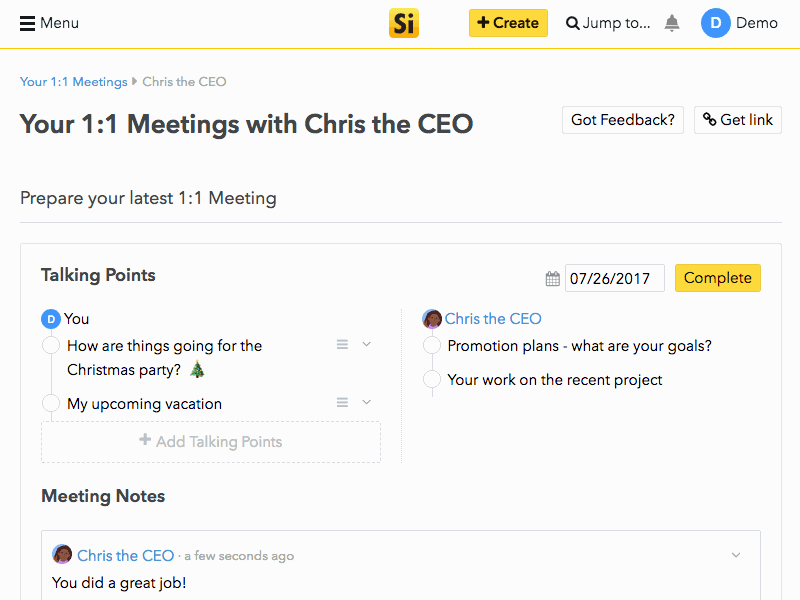Expand options for the Christmas party point
Screen dimensions: 800x600
point(364,344)
